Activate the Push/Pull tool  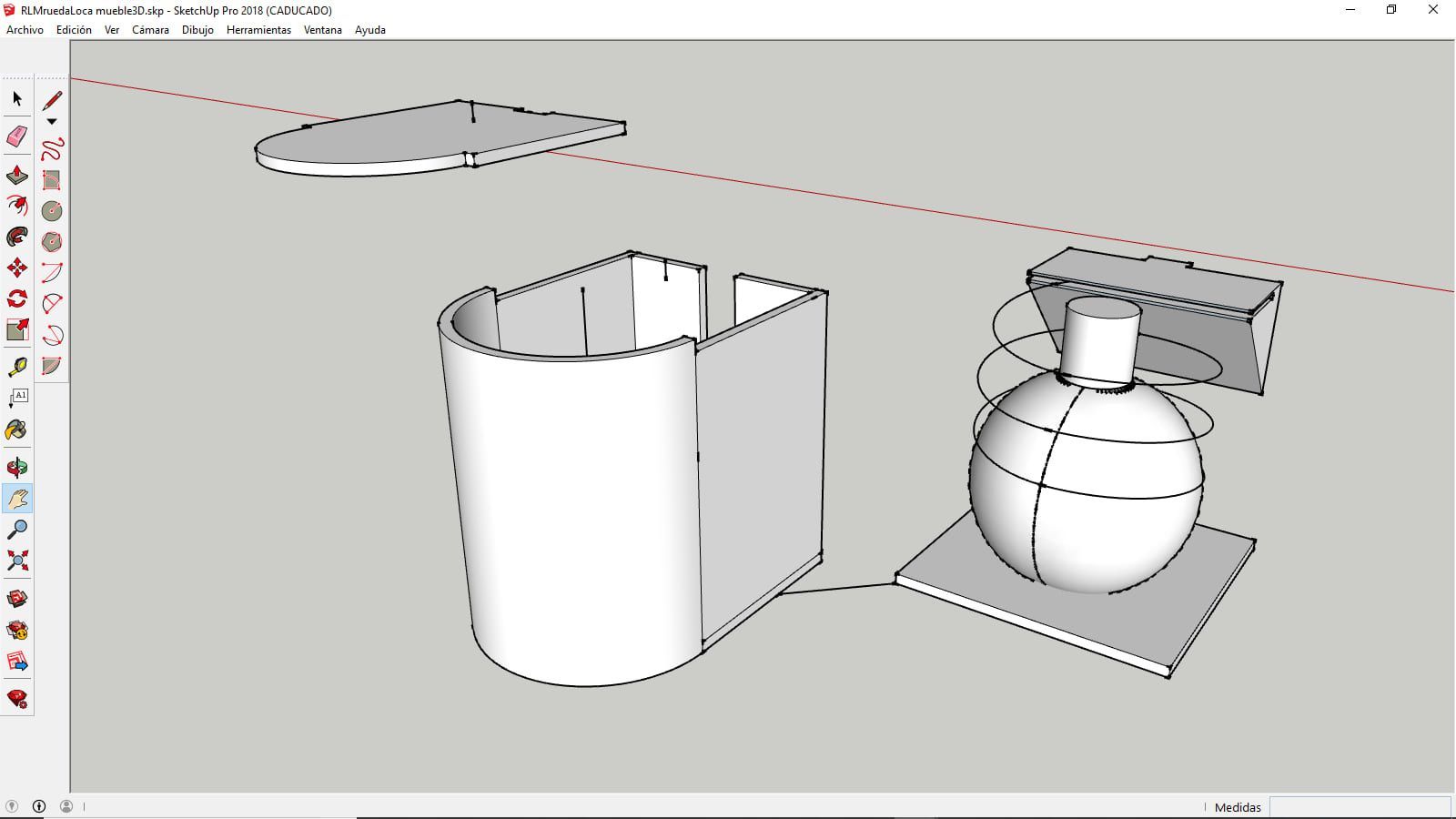[x=17, y=175]
